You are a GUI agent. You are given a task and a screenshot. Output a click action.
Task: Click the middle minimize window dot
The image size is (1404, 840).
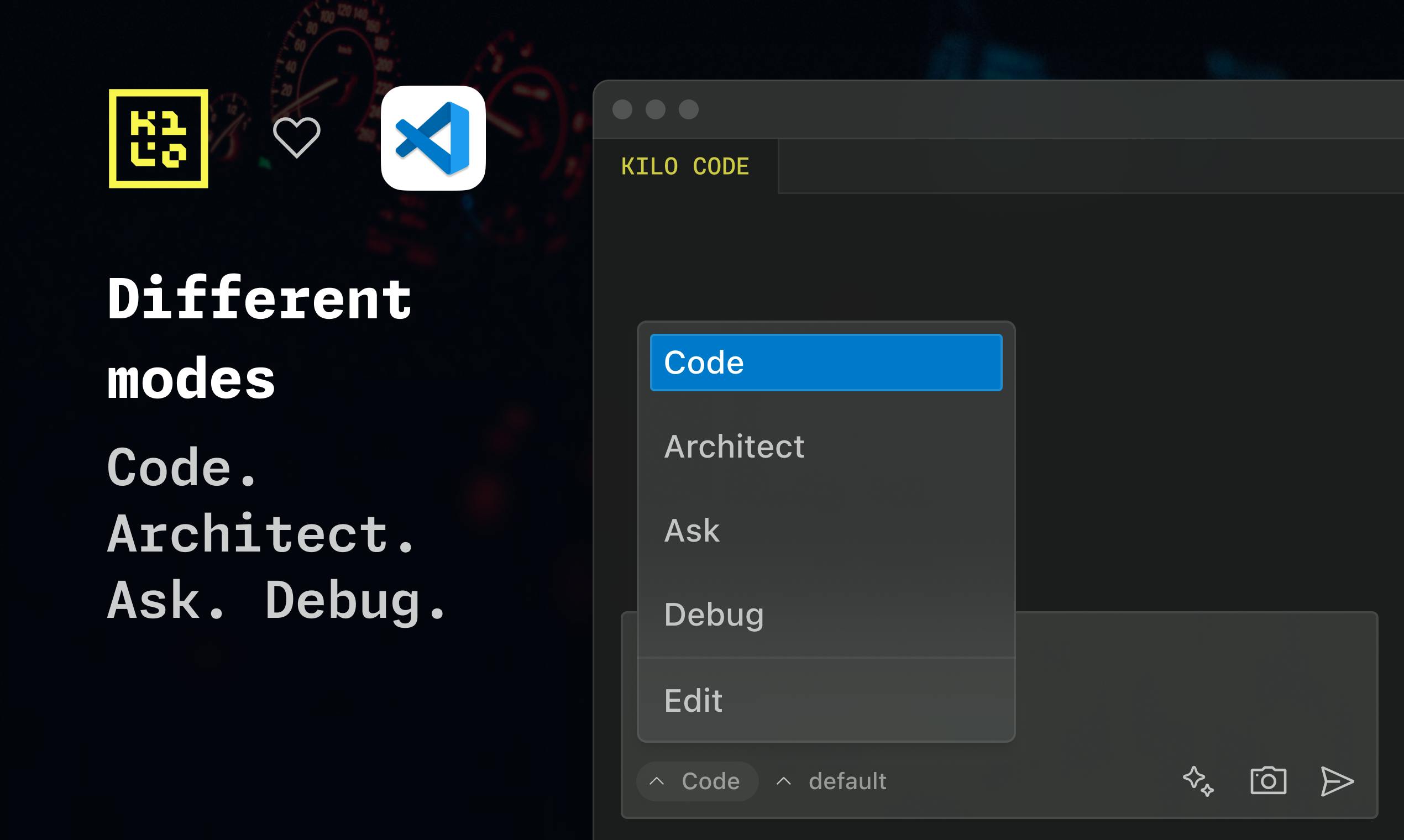coord(656,109)
